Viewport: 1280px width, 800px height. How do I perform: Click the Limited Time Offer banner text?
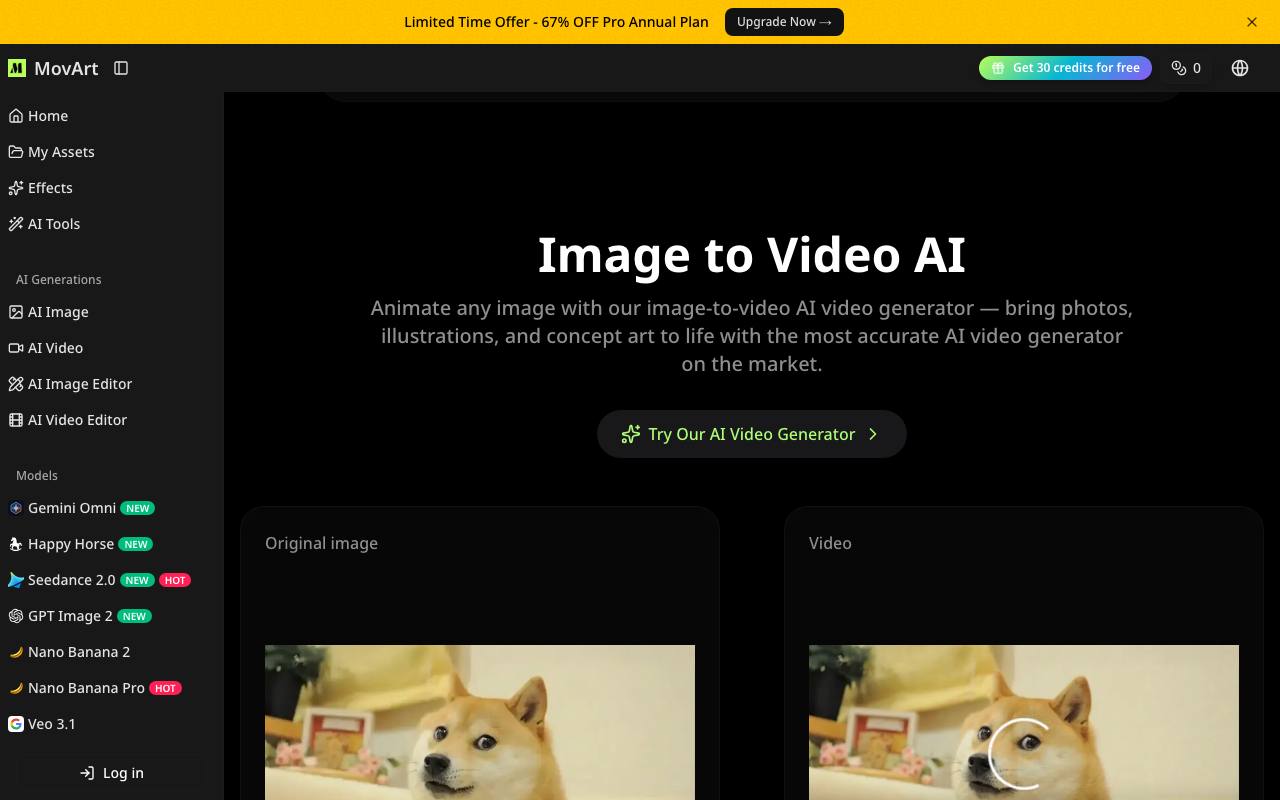(x=556, y=22)
